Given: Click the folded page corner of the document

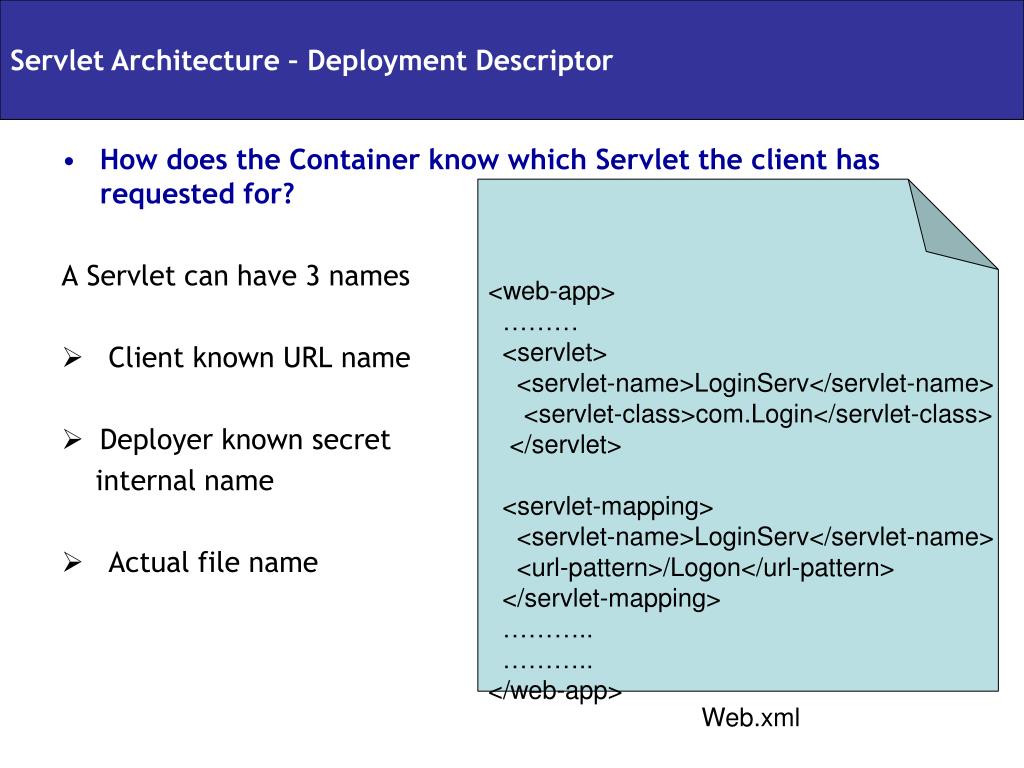Looking at the screenshot, I should [952, 223].
